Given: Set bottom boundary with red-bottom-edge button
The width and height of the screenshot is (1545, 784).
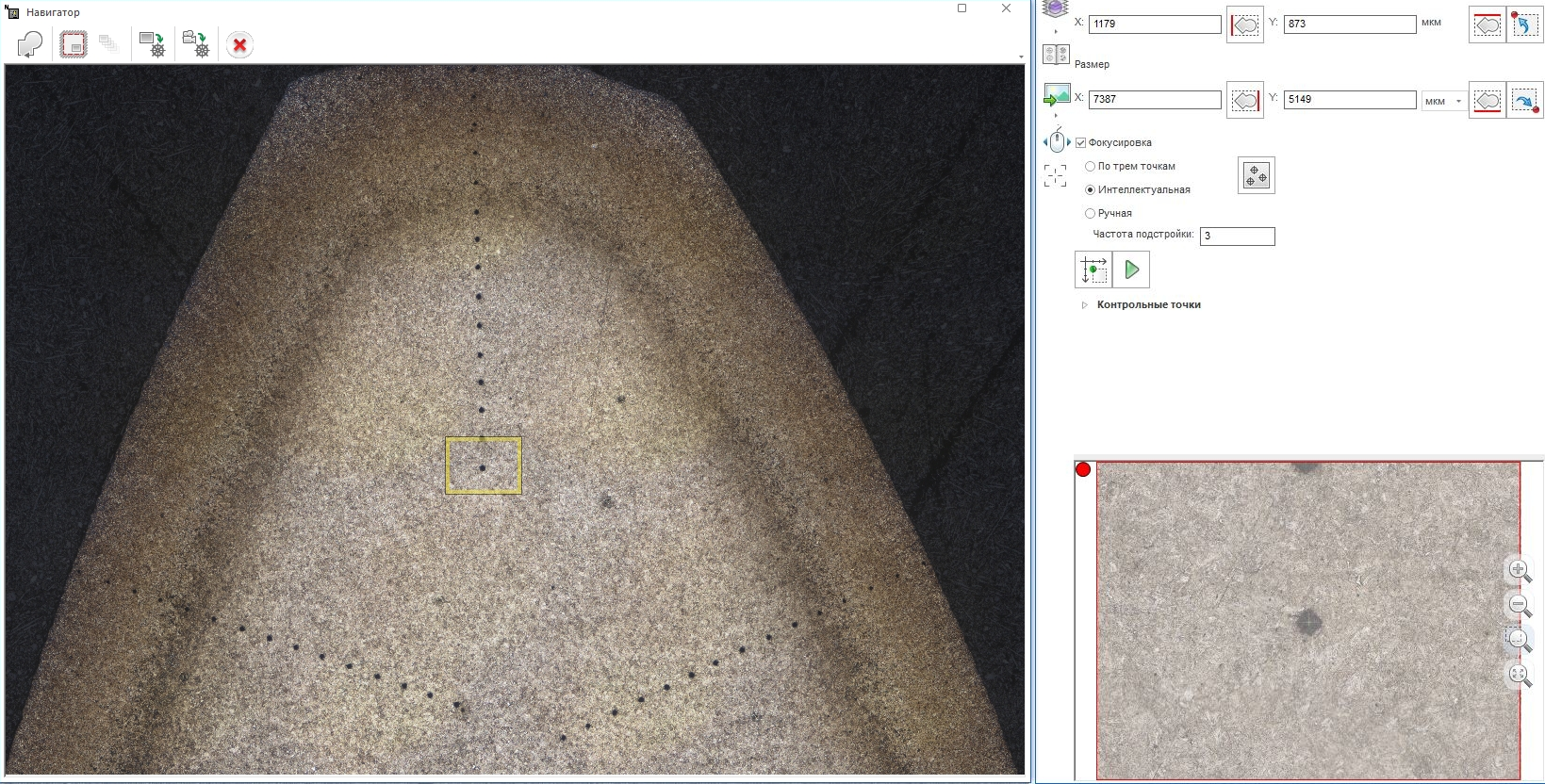Looking at the screenshot, I should 1487,100.
